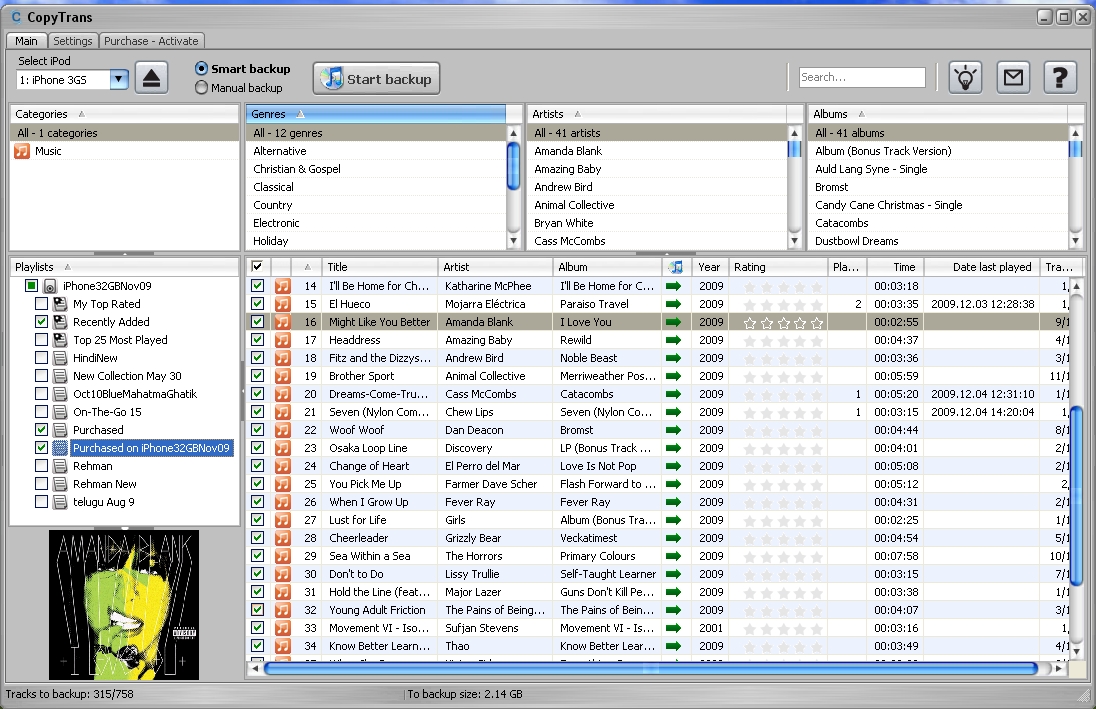This screenshot has height=709, width=1096.
Task: Select playlist Purchased on iPhone32GBNov09
Action: 151,448
